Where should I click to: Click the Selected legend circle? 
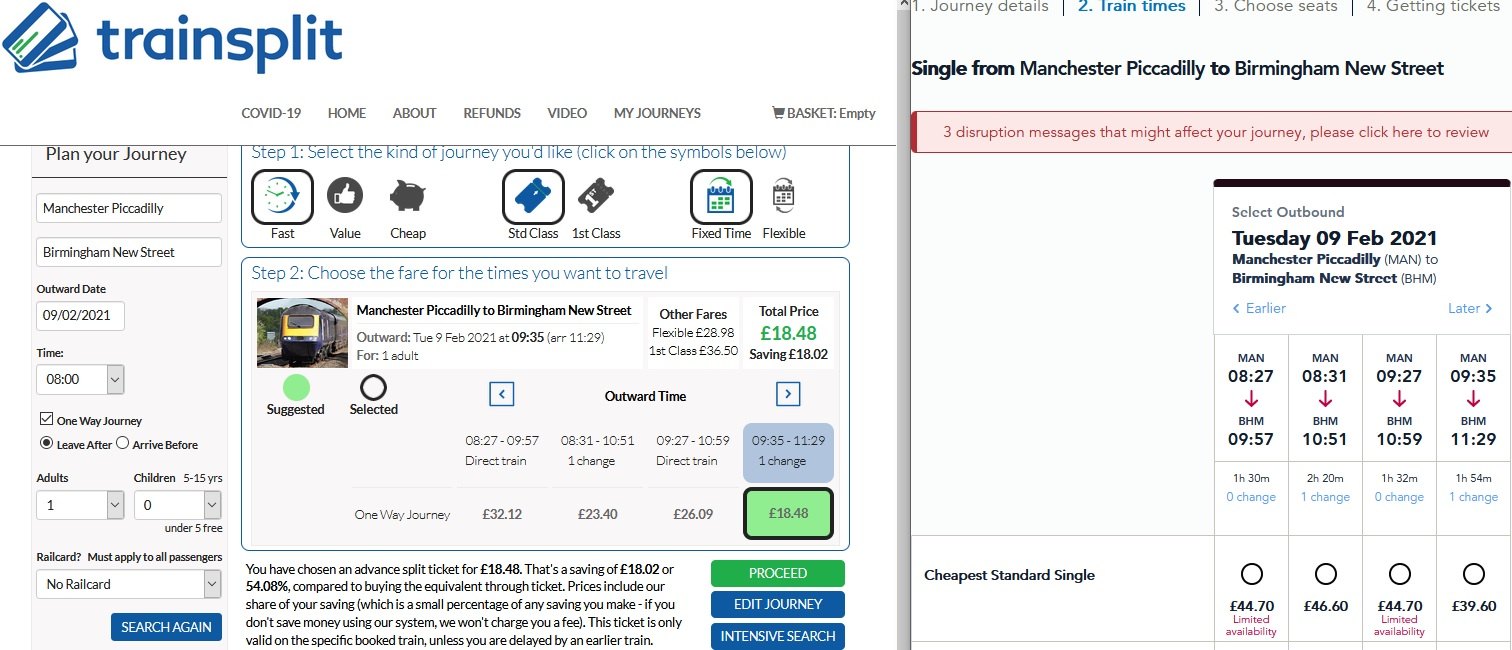(373, 387)
